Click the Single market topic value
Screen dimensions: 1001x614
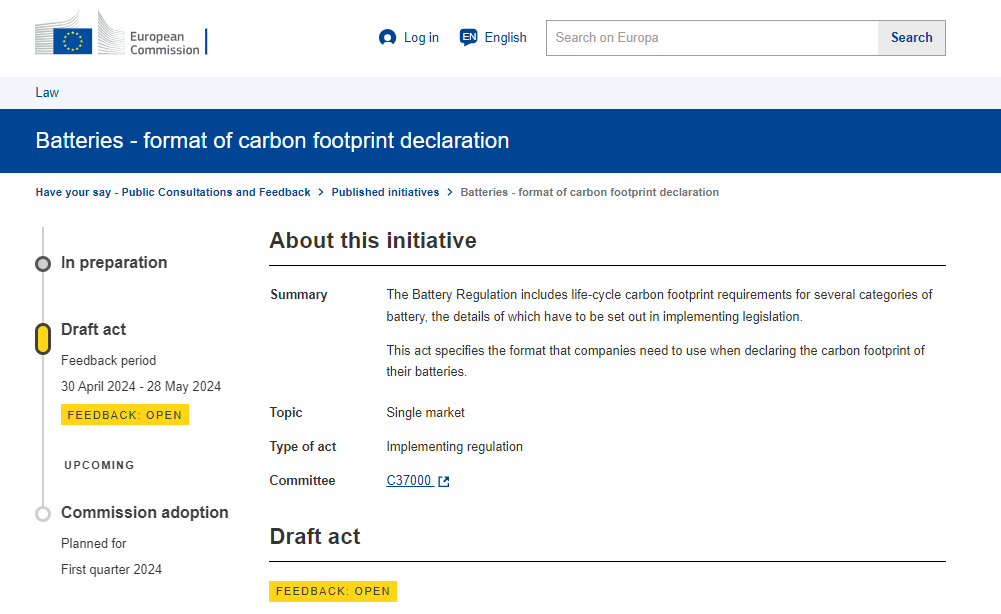(426, 413)
